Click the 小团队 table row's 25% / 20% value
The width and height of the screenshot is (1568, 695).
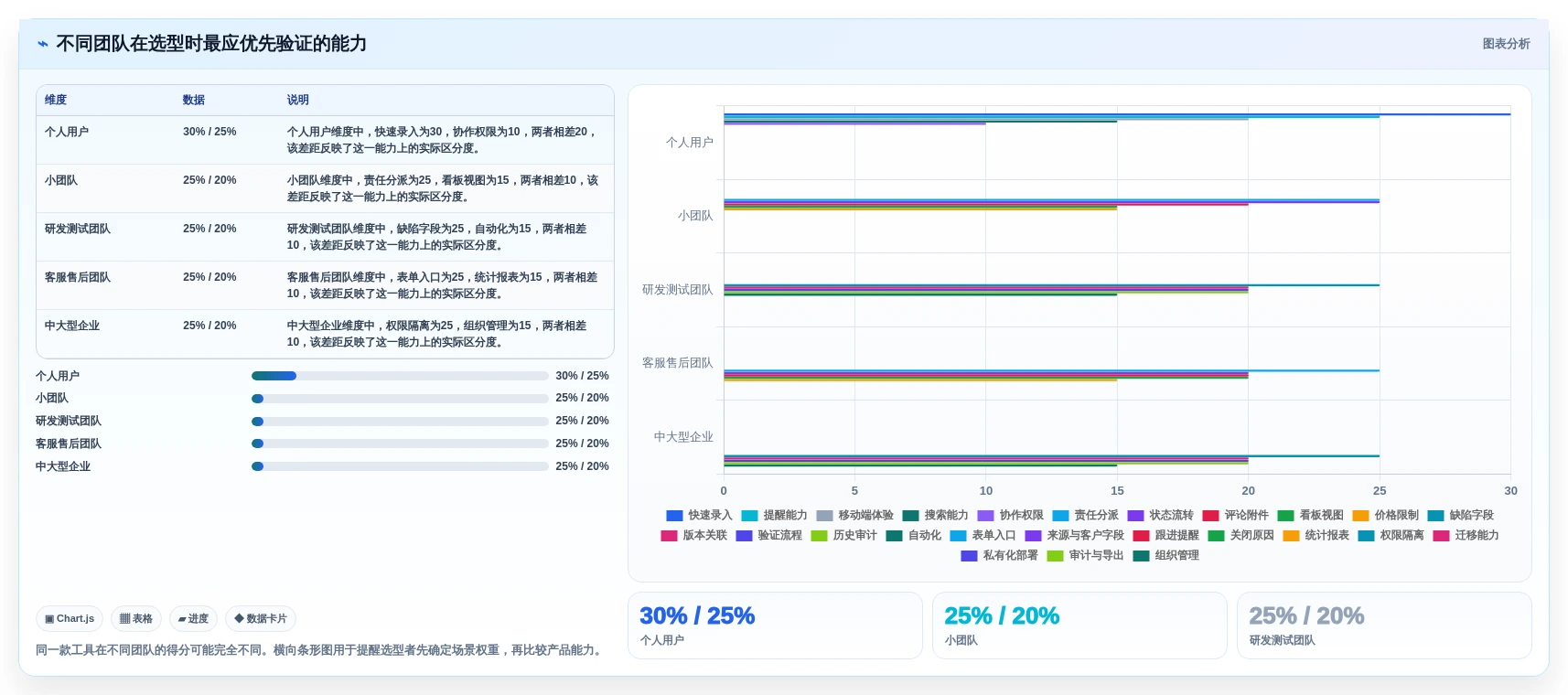209,180
